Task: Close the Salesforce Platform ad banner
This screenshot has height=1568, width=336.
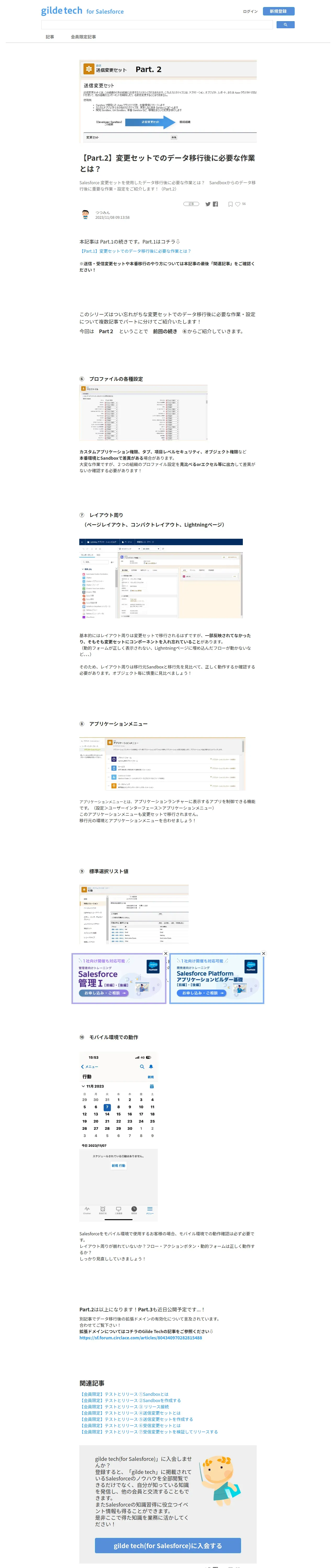Action: click(264, 953)
